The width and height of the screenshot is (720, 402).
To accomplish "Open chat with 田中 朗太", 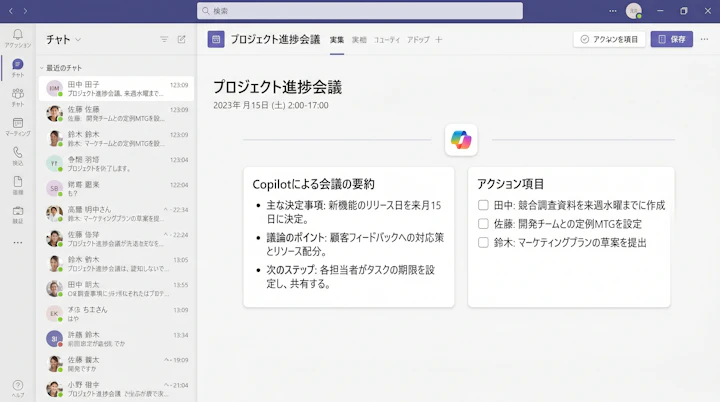I will pos(116,289).
